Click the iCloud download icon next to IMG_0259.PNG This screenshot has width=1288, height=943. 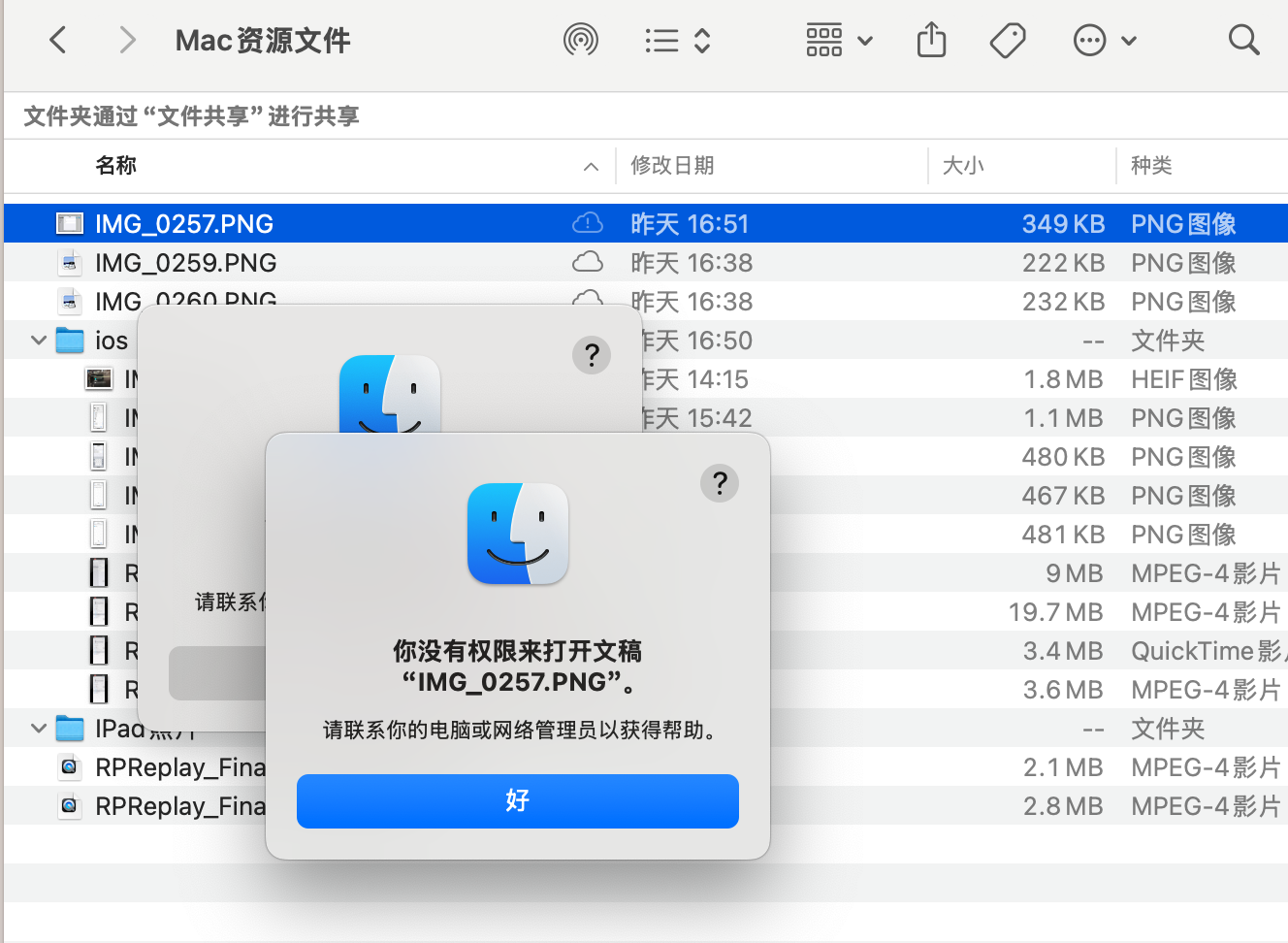click(588, 262)
